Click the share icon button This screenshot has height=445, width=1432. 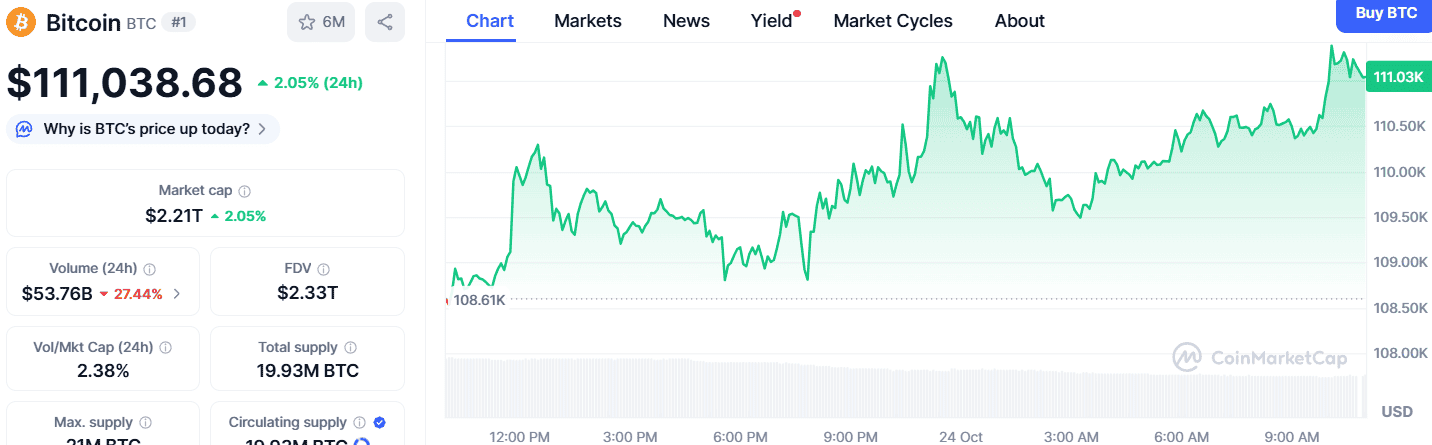point(385,22)
